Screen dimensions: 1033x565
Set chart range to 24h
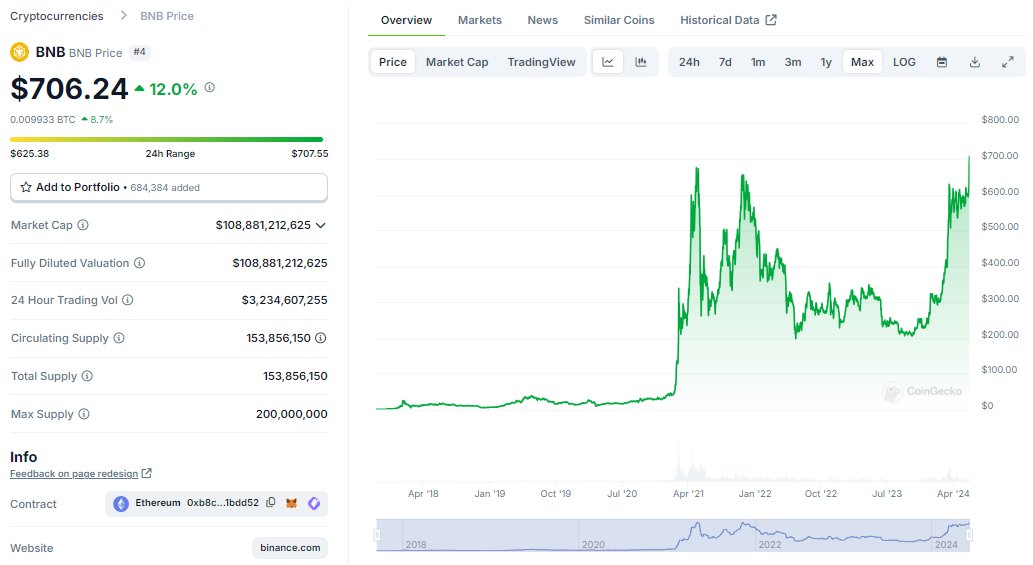coord(689,62)
